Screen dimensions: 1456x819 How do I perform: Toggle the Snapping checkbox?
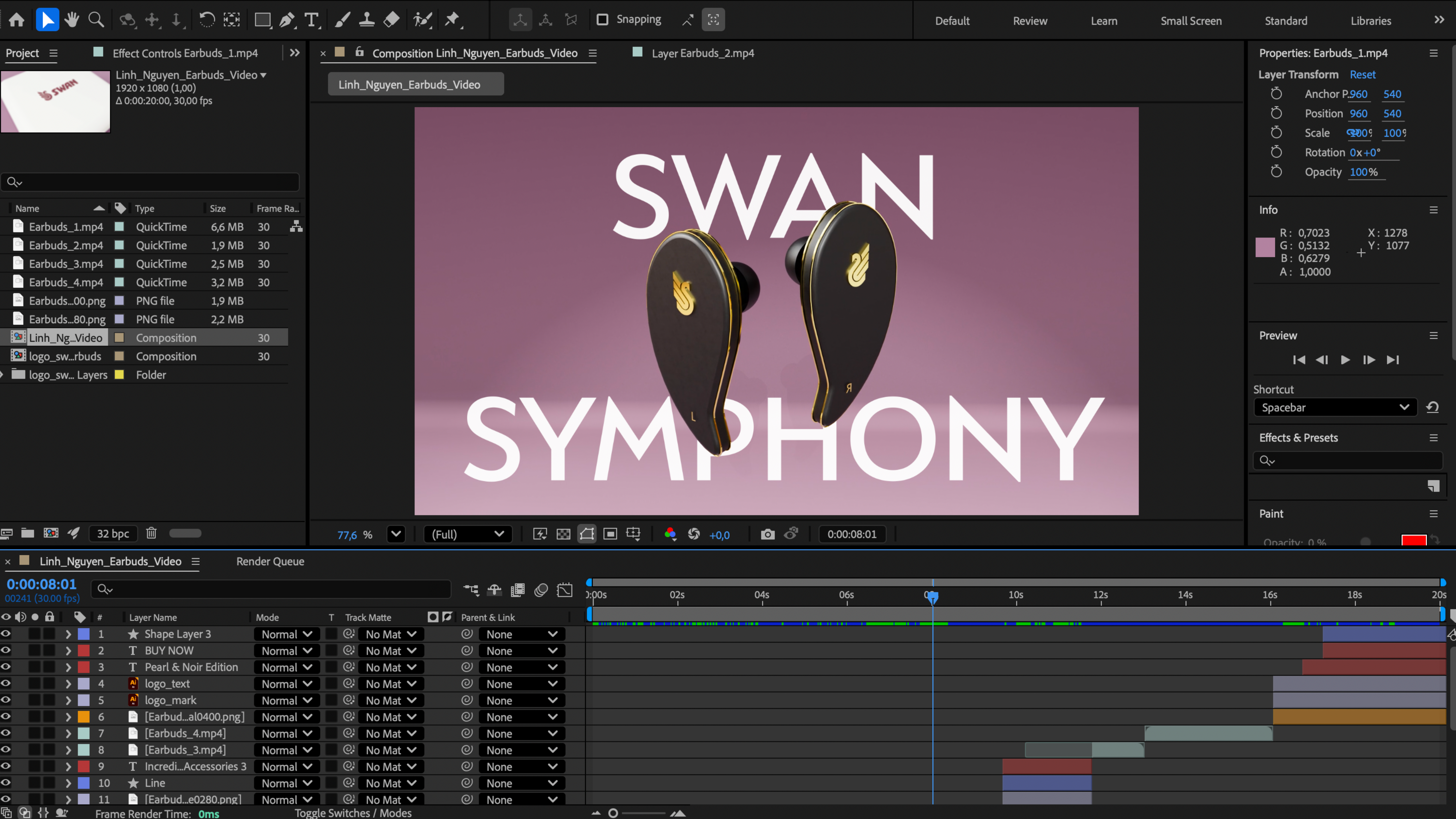point(603,19)
